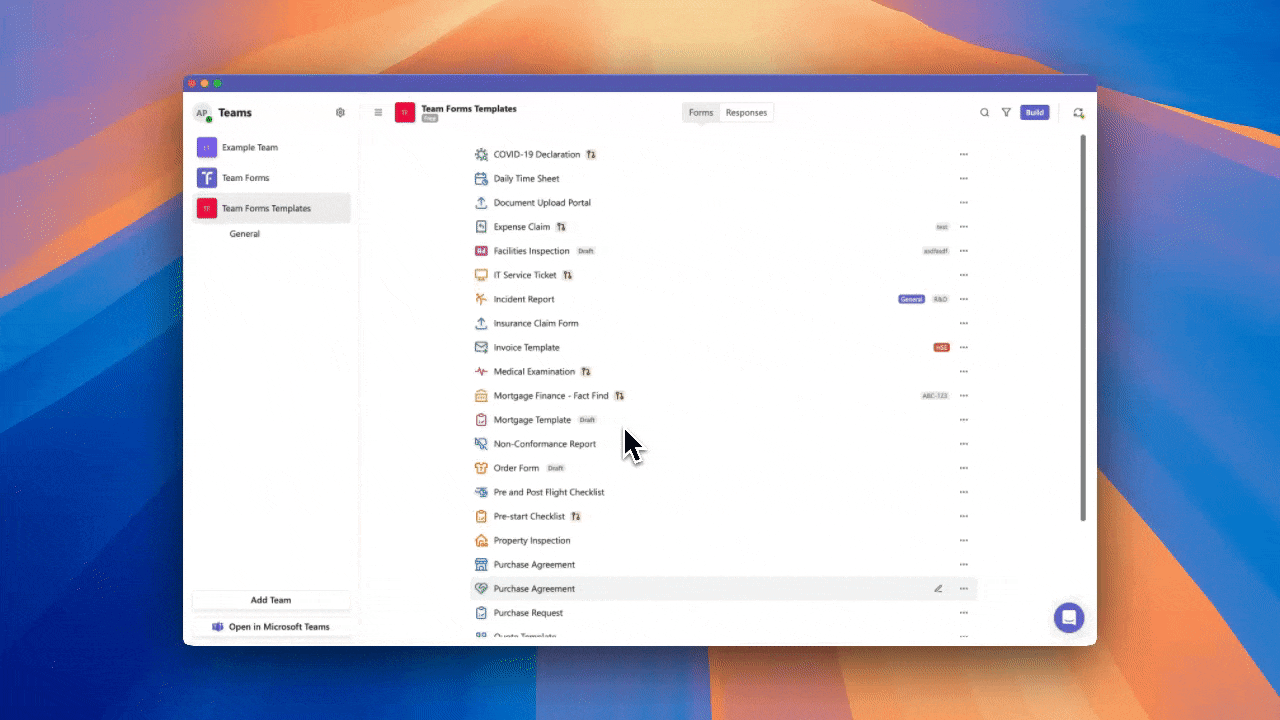Open more options for Purchase Request
This screenshot has width=1280, height=720.
click(x=964, y=613)
